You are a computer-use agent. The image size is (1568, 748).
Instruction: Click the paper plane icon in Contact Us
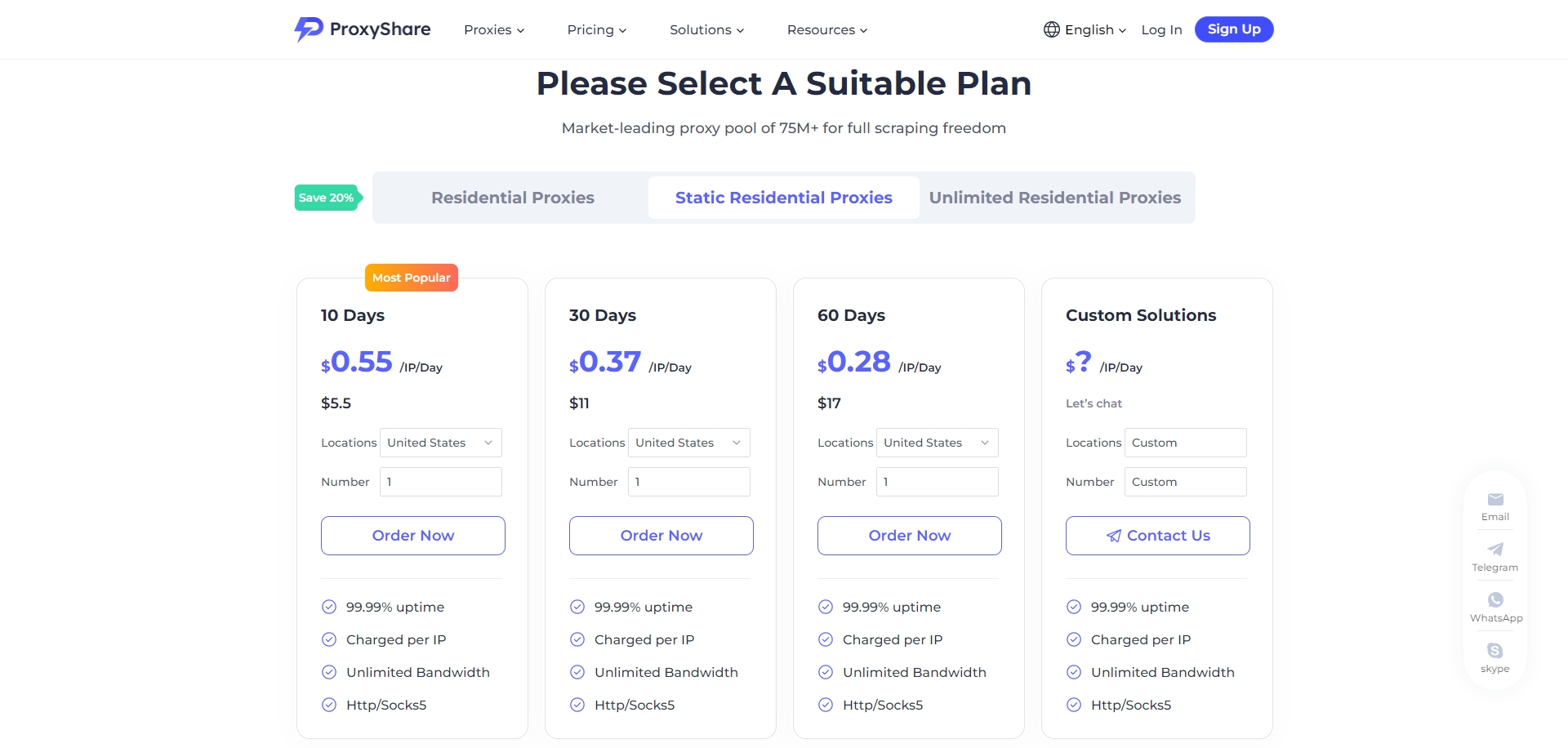1113,536
